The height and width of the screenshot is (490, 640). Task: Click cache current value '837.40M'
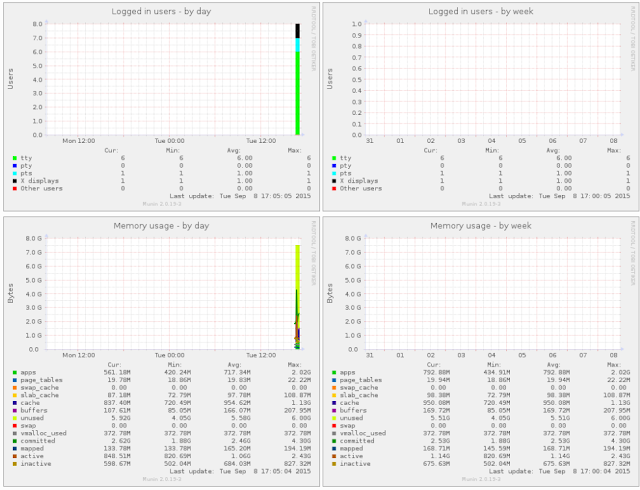click(x=117, y=403)
